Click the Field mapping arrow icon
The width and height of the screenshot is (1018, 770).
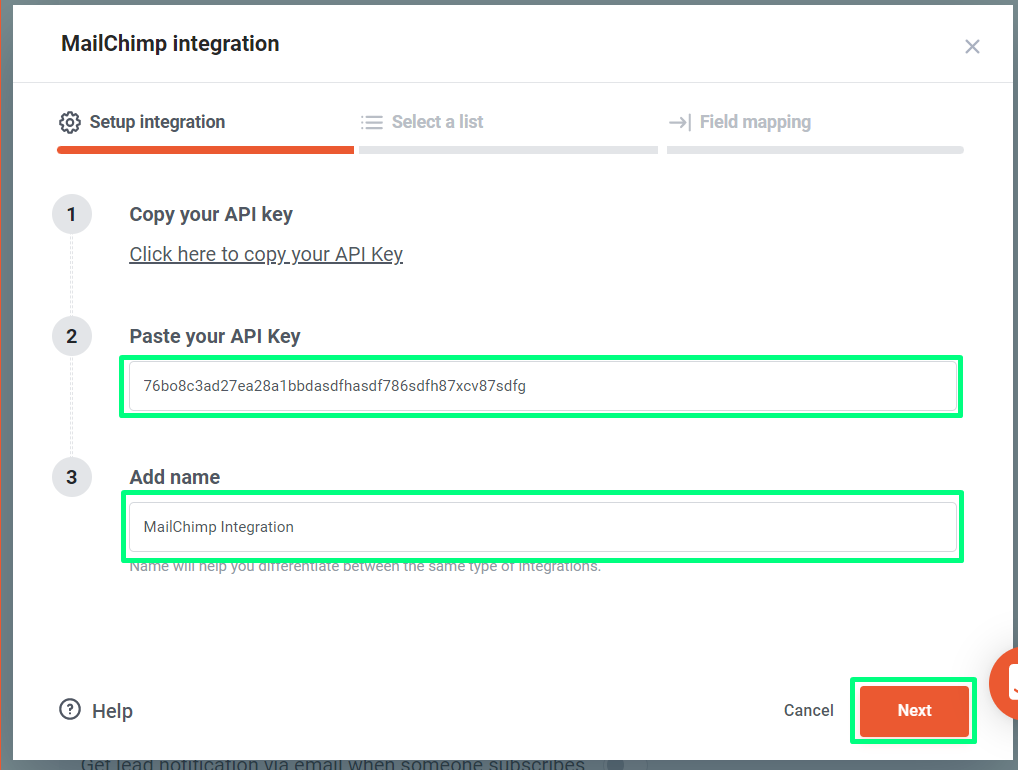pyautogui.click(x=680, y=122)
